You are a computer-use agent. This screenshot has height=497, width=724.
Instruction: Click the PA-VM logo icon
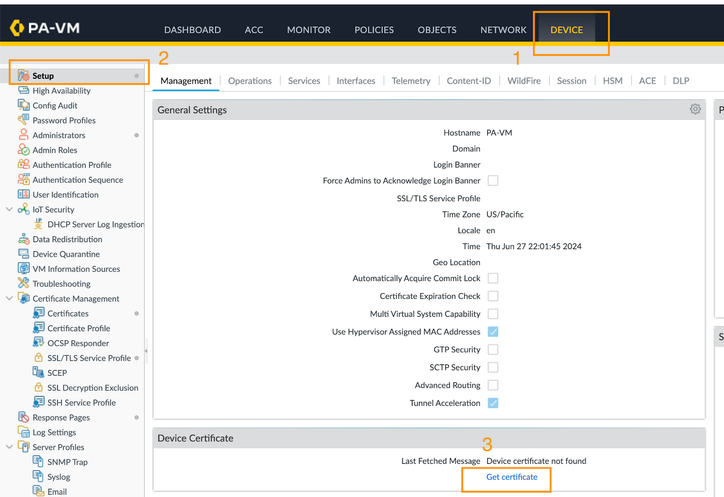pos(18,29)
